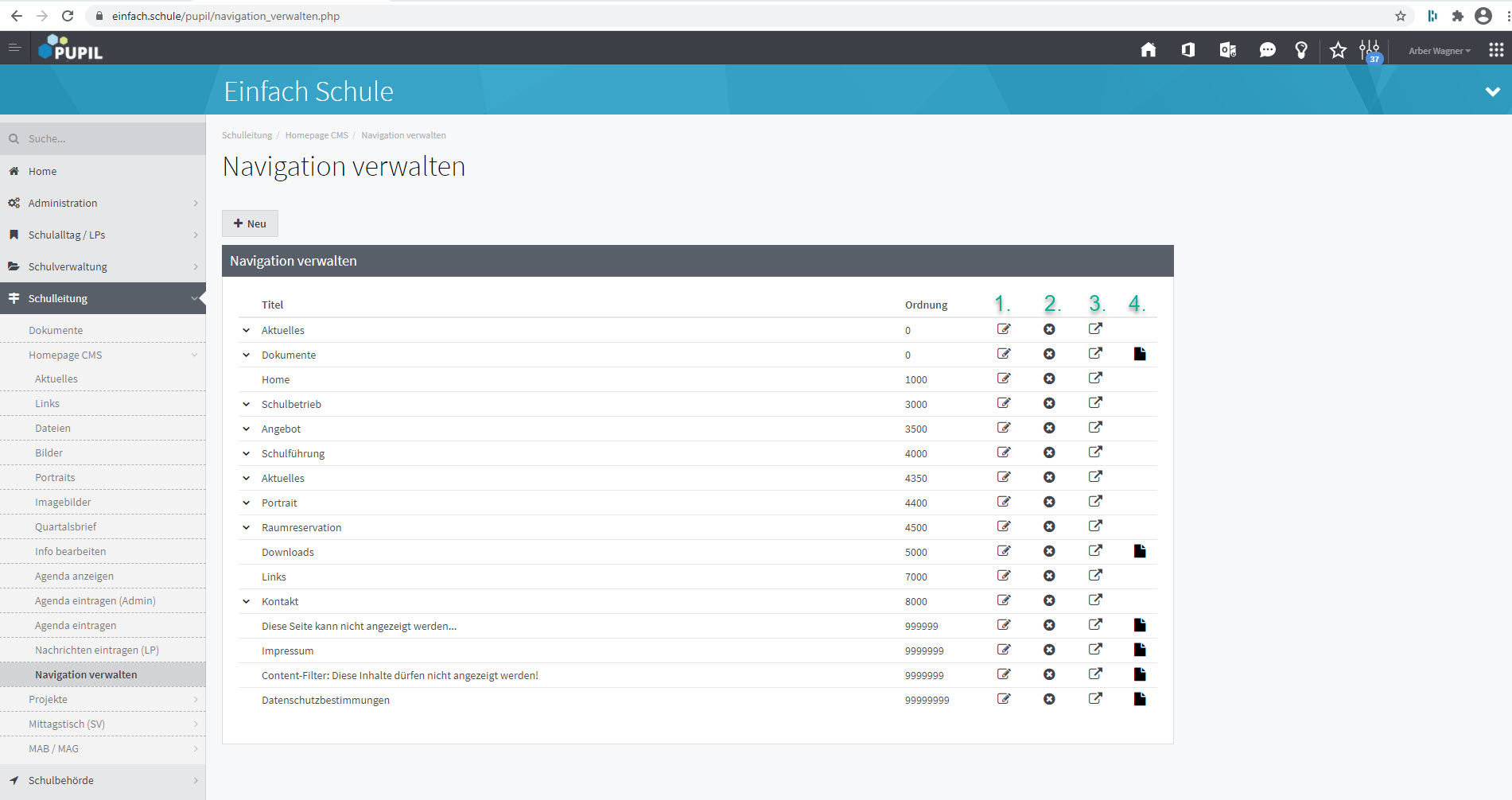Expand MAB / MAG in sidebar
1512x800 pixels.
coord(103,748)
